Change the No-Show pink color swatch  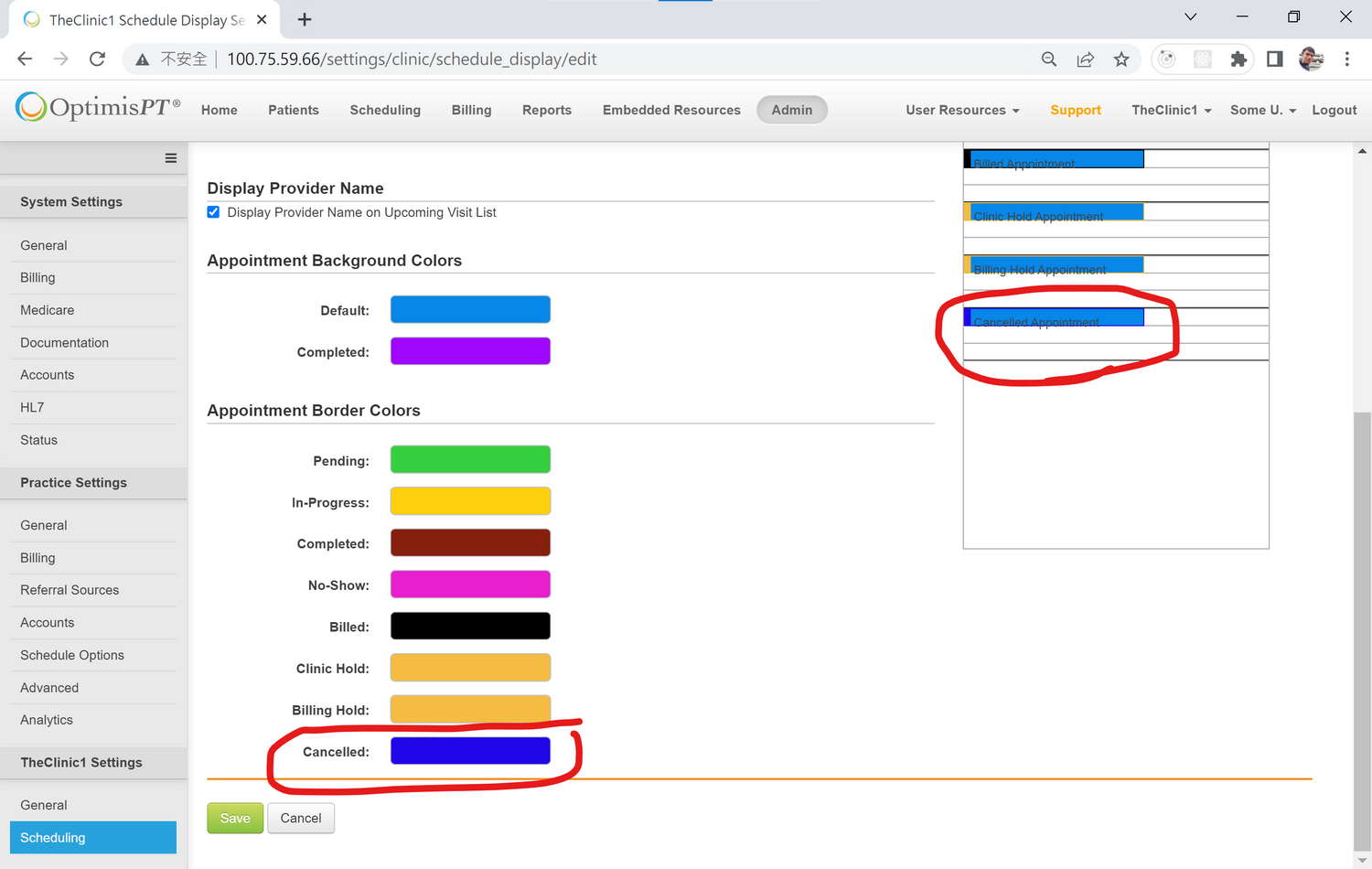click(470, 585)
